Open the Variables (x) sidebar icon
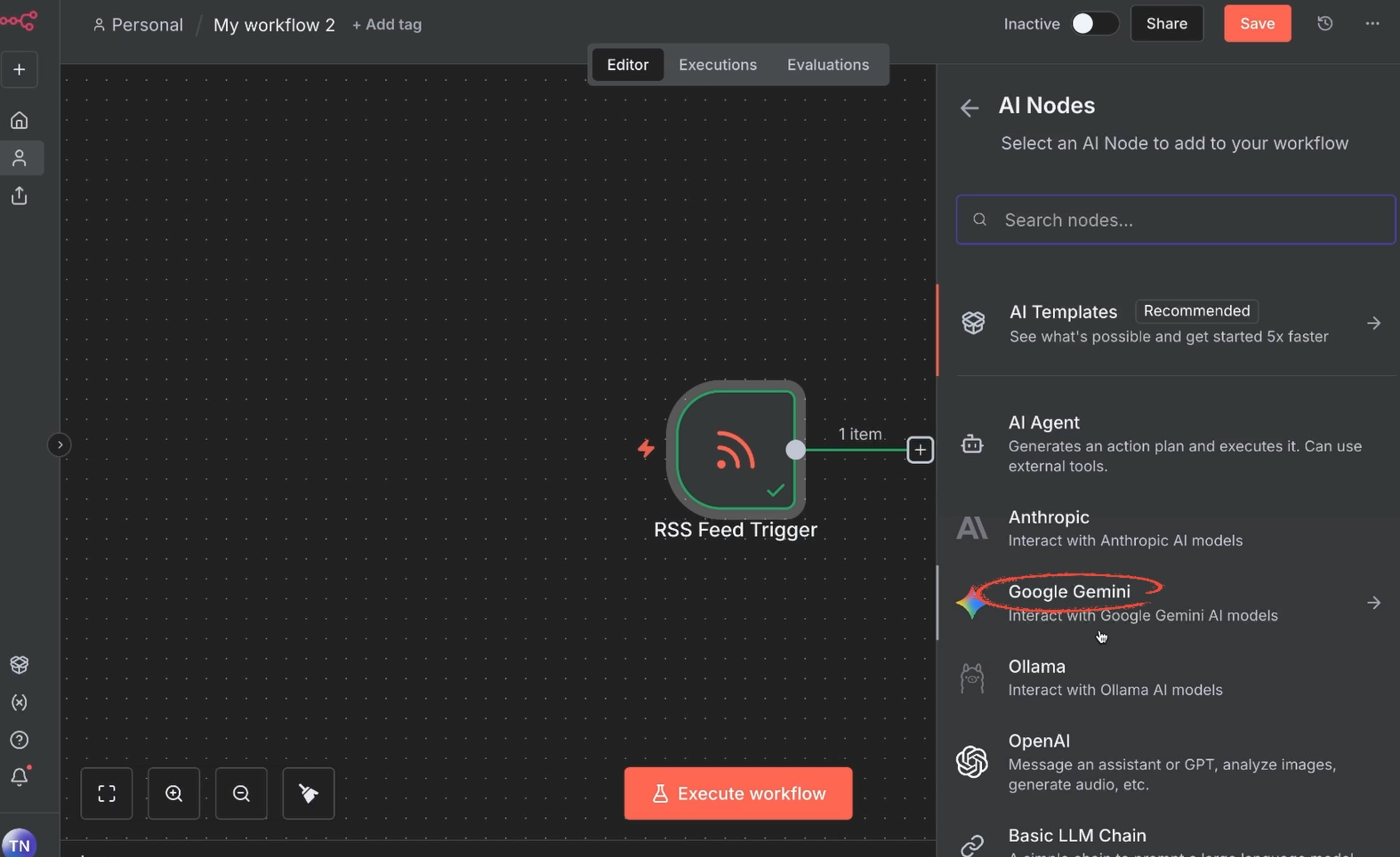 coord(19,702)
